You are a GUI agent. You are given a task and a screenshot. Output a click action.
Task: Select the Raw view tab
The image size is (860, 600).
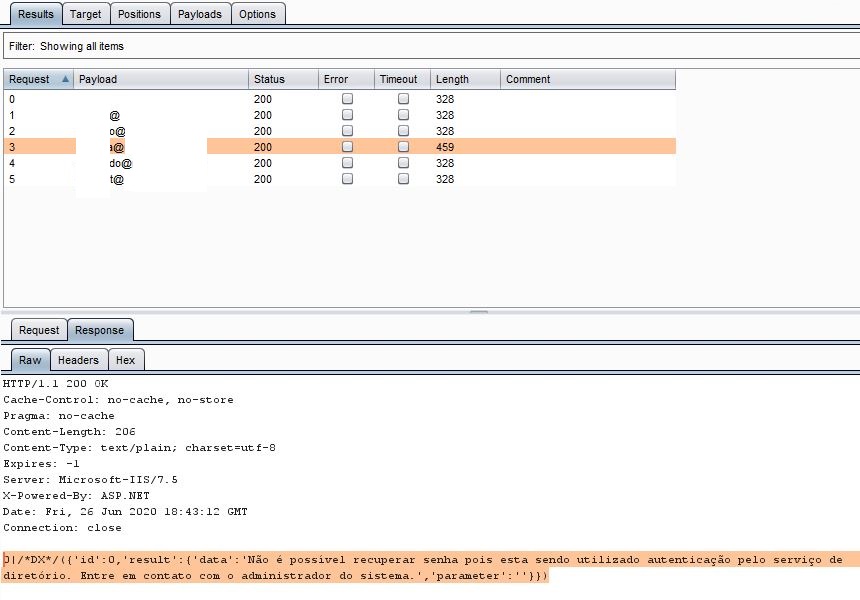click(30, 360)
